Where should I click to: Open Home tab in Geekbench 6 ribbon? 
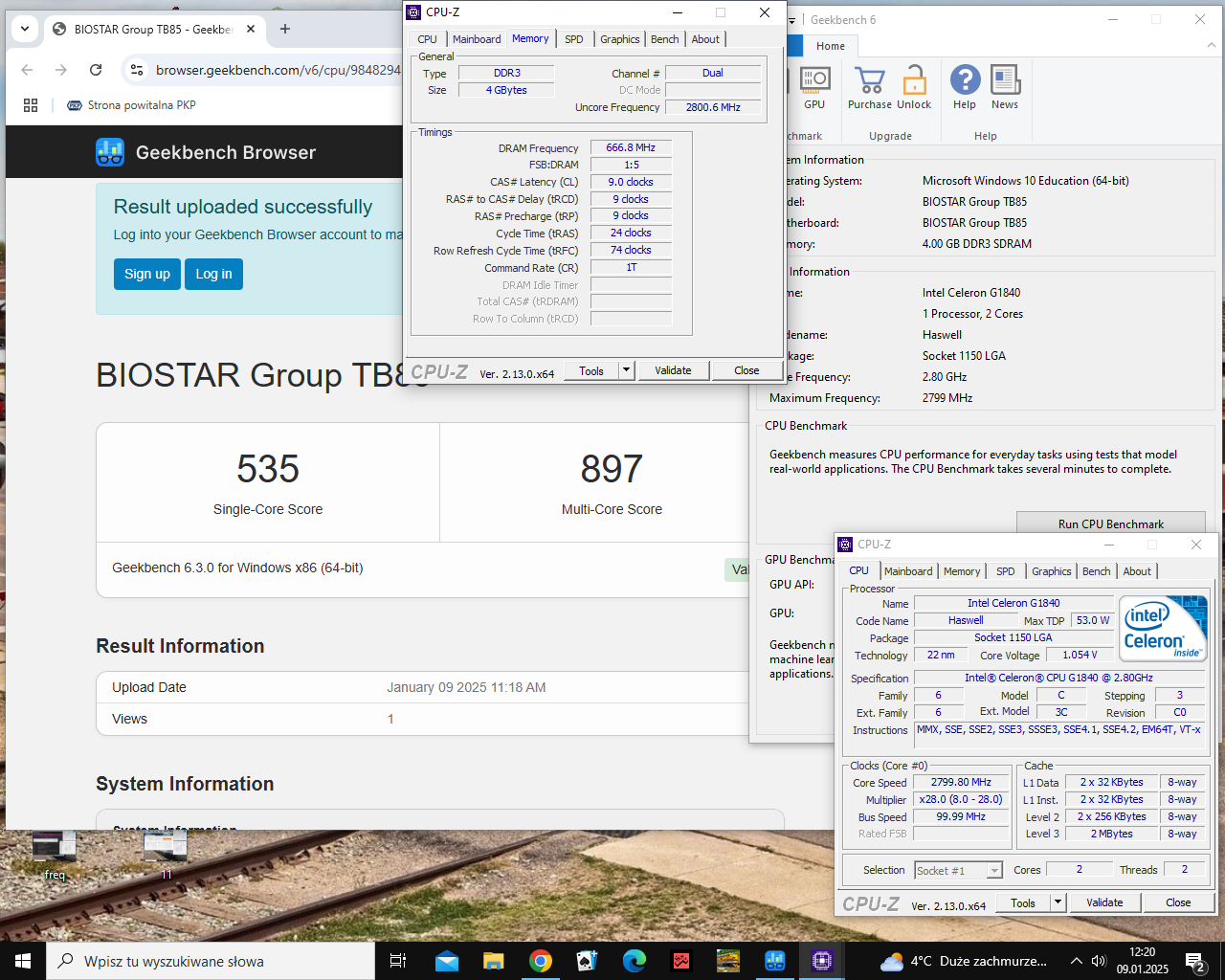pyautogui.click(x=831, y=46)
